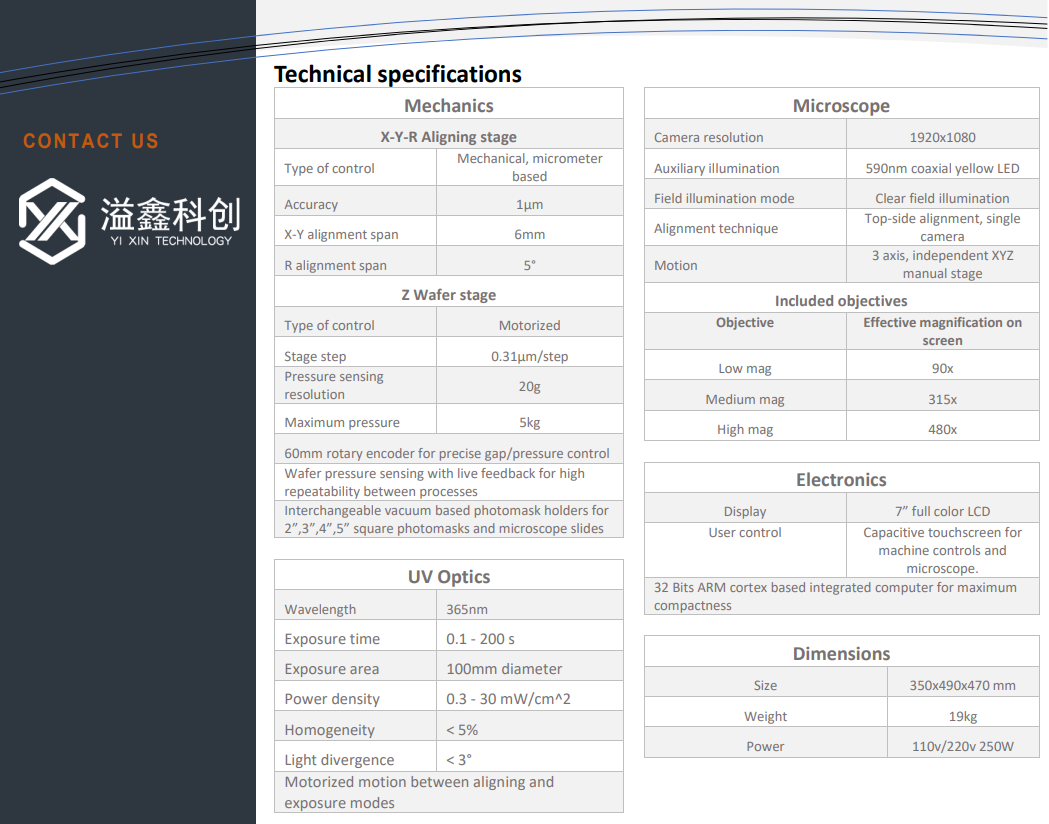The height and width of the screenshot is (824, 1049).
Task: Click the '365nm' wavelength value
Action: (467, 609)
